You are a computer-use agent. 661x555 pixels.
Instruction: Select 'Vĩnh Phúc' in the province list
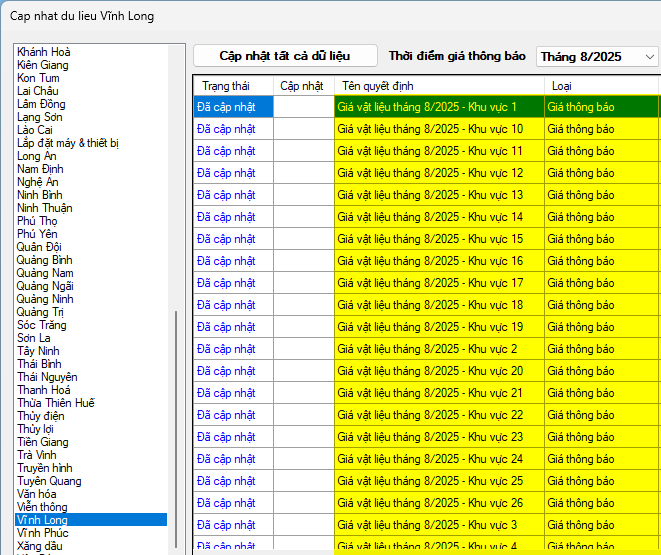click(43, 533)
